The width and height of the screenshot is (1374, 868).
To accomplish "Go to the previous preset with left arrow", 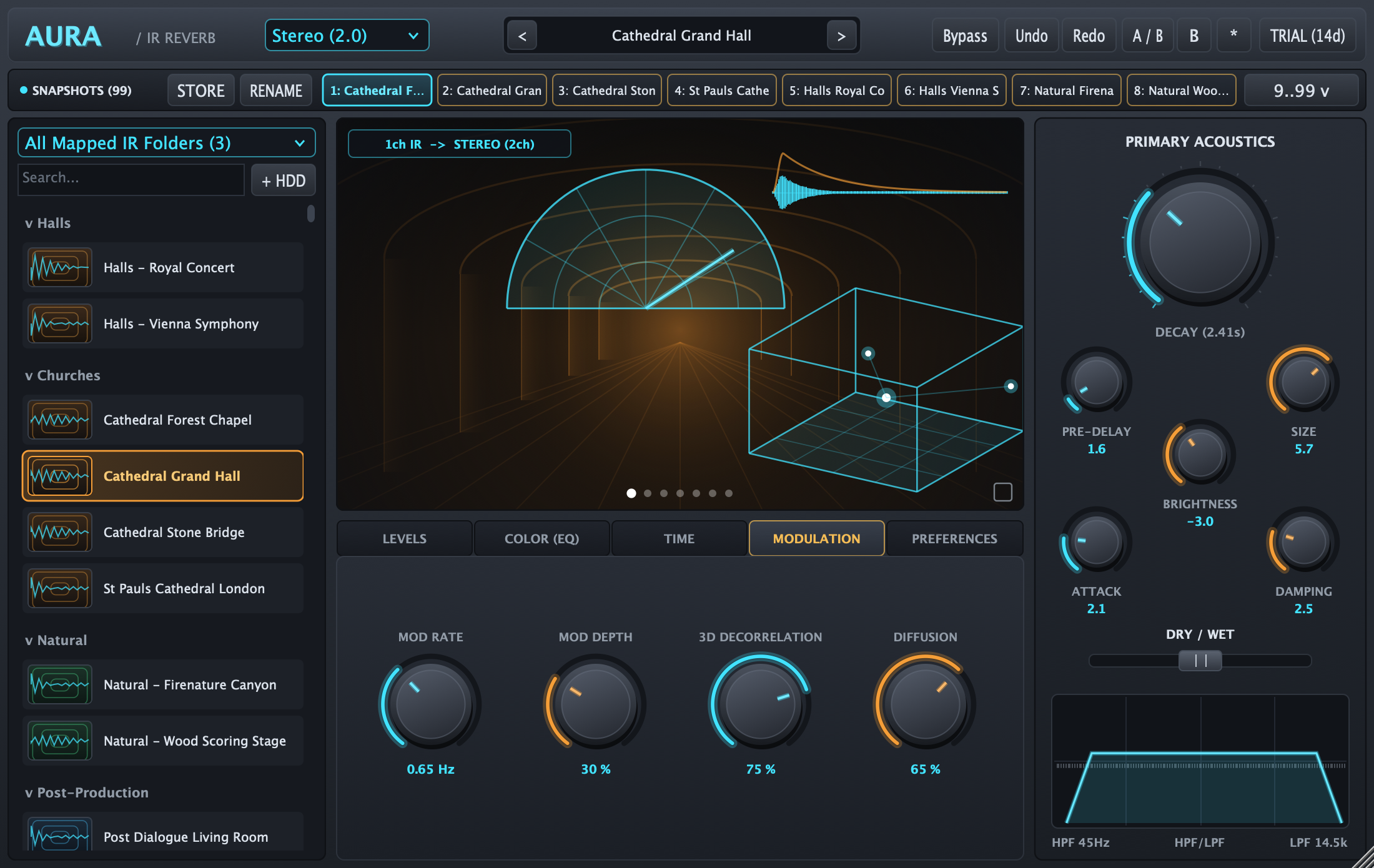I will tap(522, 36).
